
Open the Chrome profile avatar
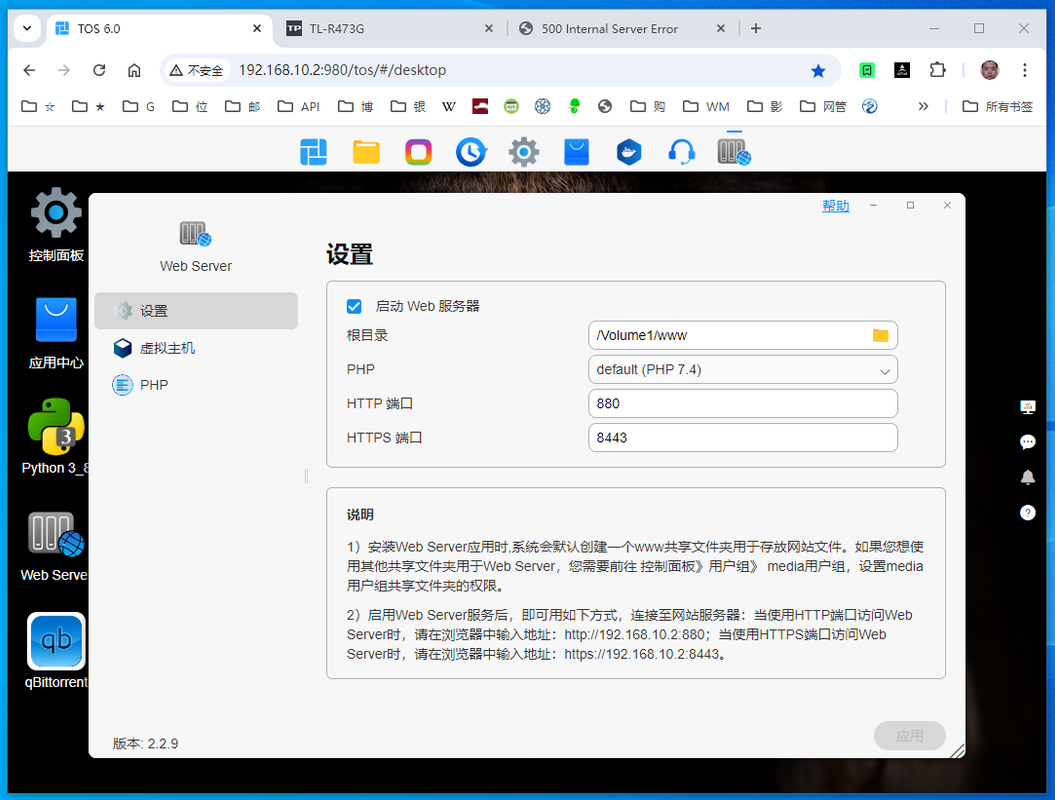tap(989, 70)
